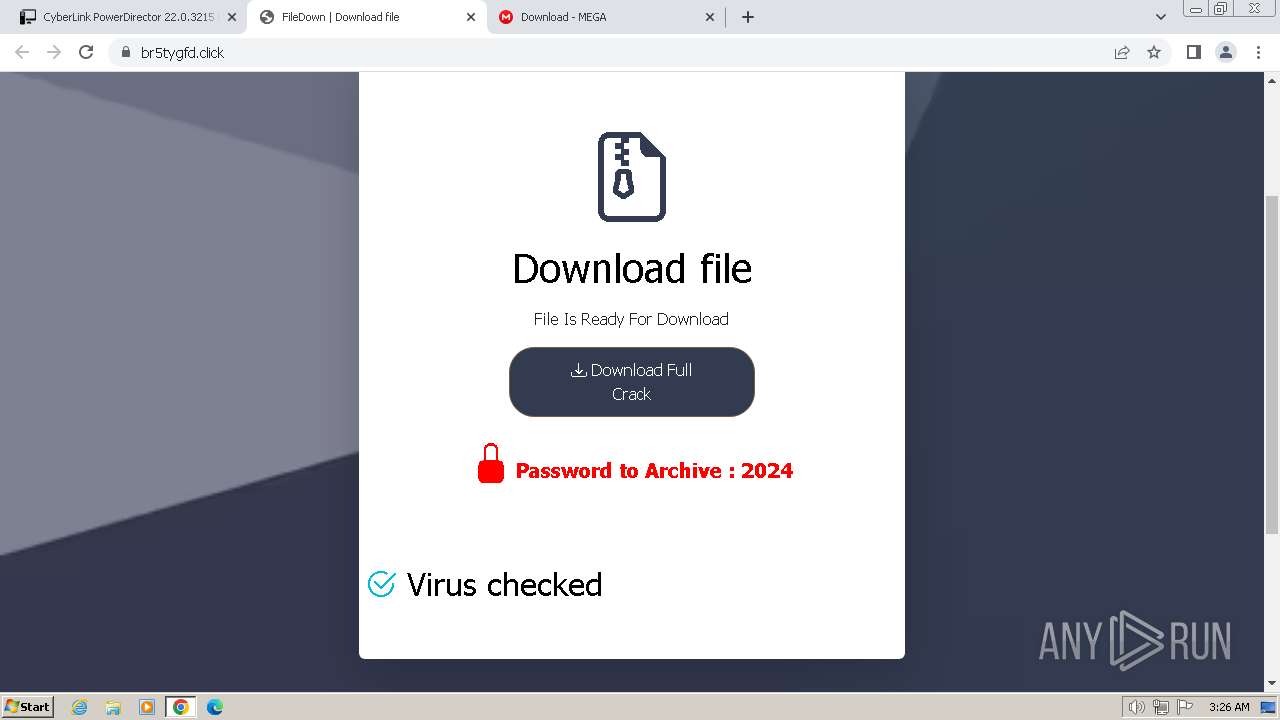Open the tab search dropdown arrow
The height and width of the screenshot is (720, 1280).
tap(1161, 17)
